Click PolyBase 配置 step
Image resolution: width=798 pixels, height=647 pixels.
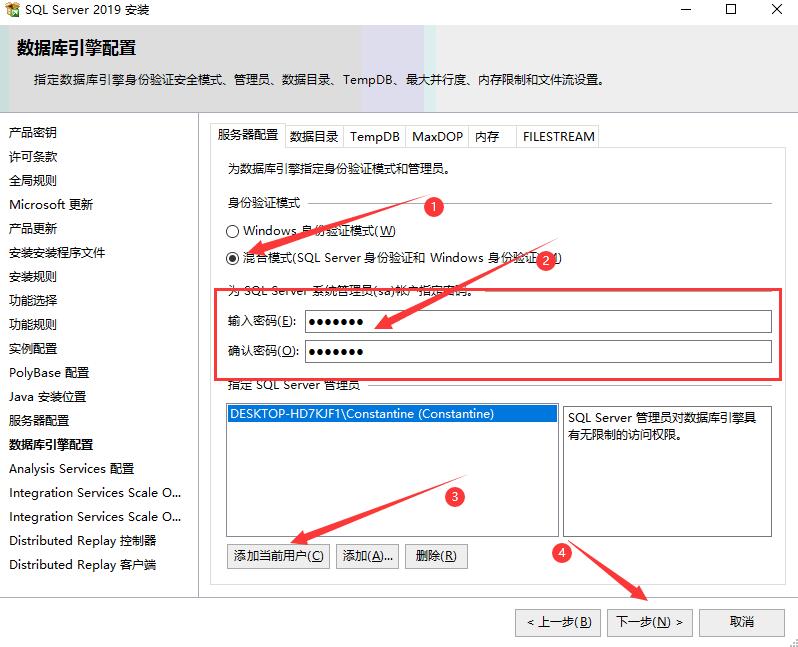pos(49,373)
